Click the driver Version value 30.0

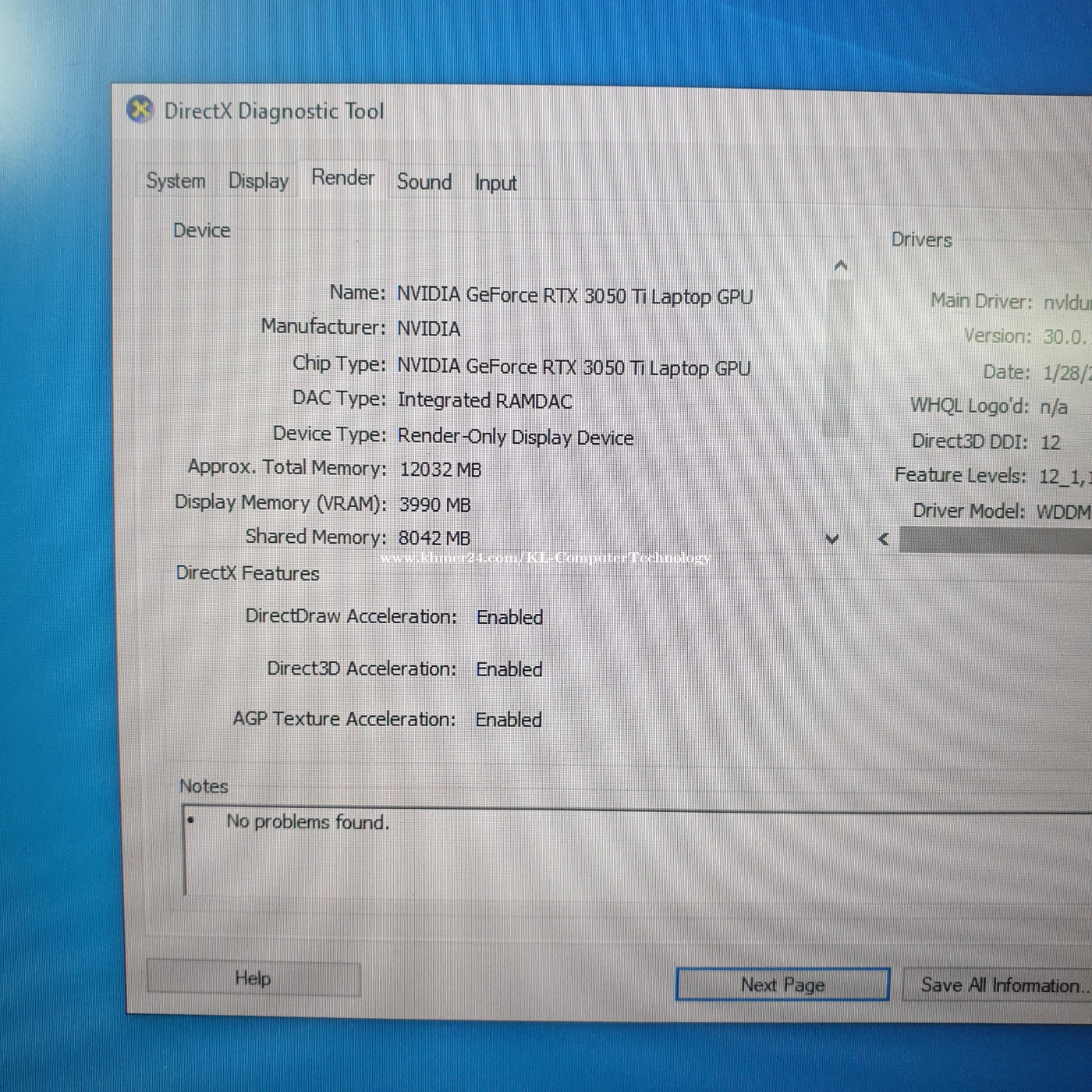(x=1066, y=337)
